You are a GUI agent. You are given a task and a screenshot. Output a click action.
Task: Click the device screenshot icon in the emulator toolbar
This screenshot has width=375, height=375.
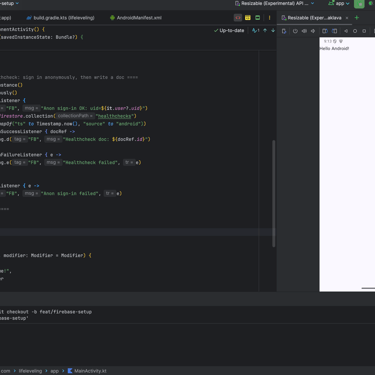tap(284, 31)
